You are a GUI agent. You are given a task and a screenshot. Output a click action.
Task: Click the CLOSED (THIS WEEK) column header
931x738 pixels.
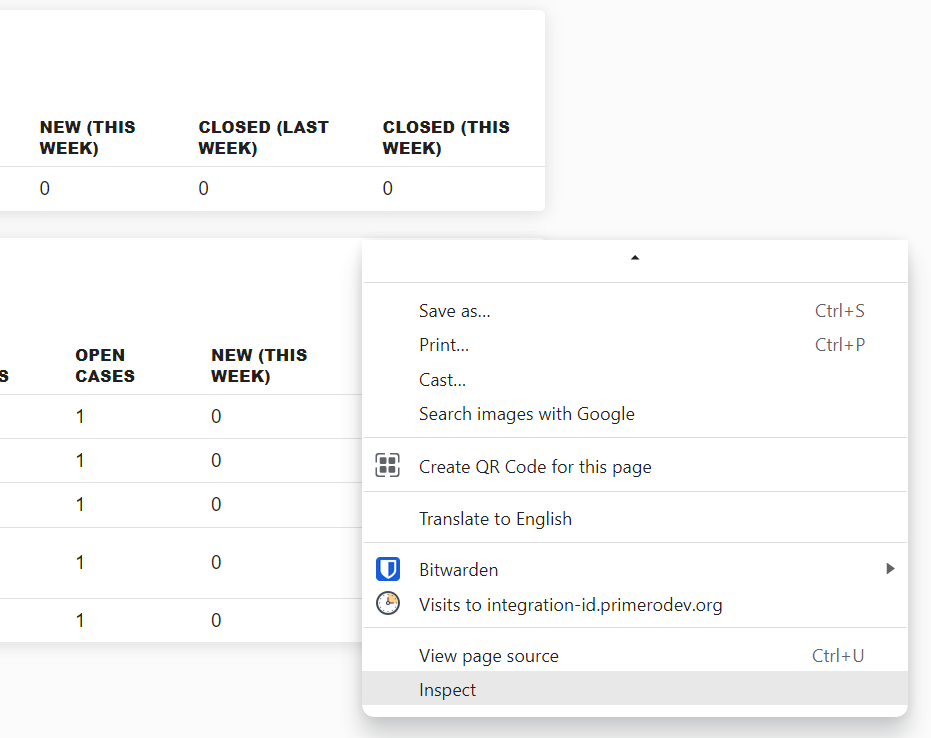(x=446, y=137)
